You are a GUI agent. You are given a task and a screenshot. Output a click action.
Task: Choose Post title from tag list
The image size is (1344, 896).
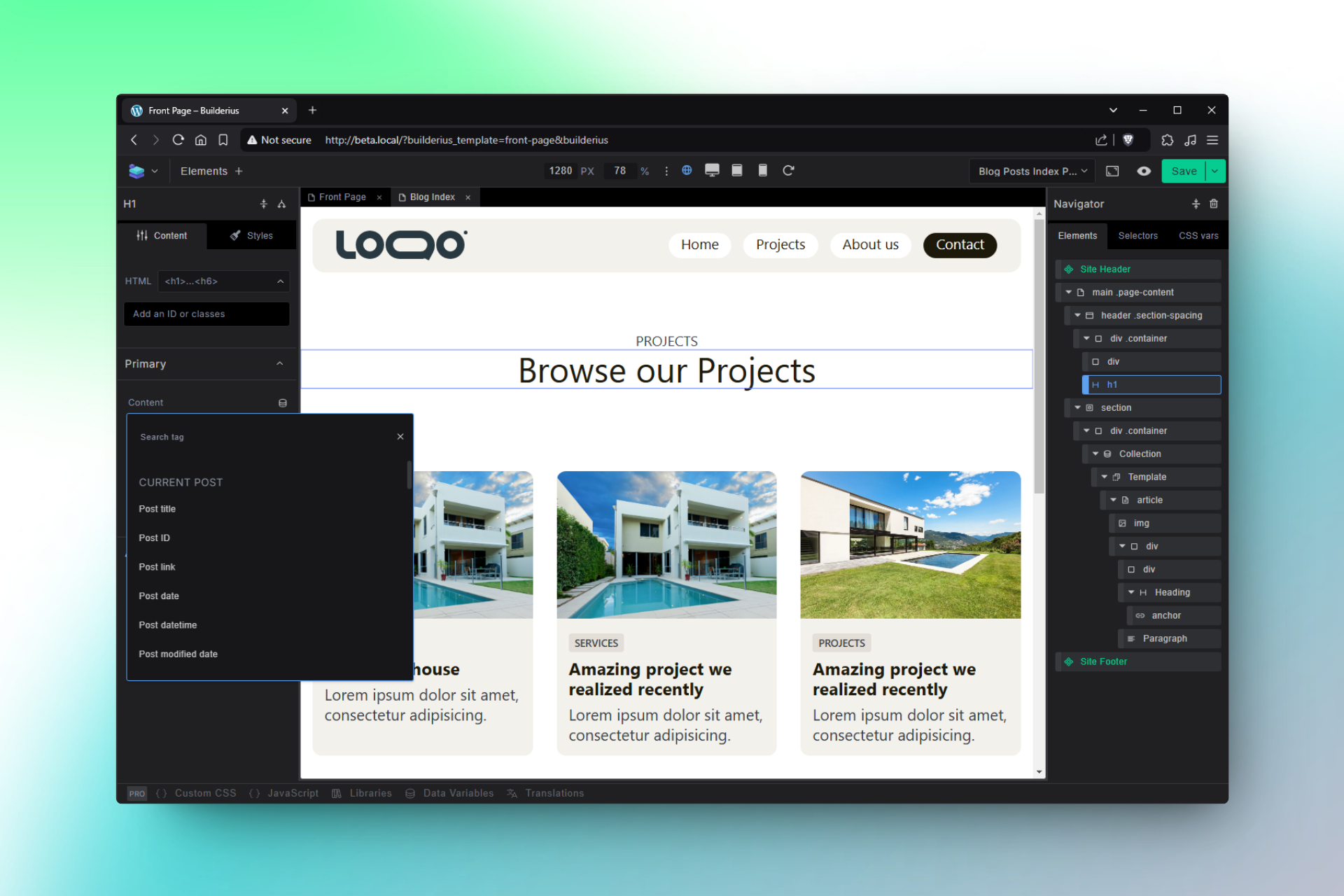[x=157, y=509]
